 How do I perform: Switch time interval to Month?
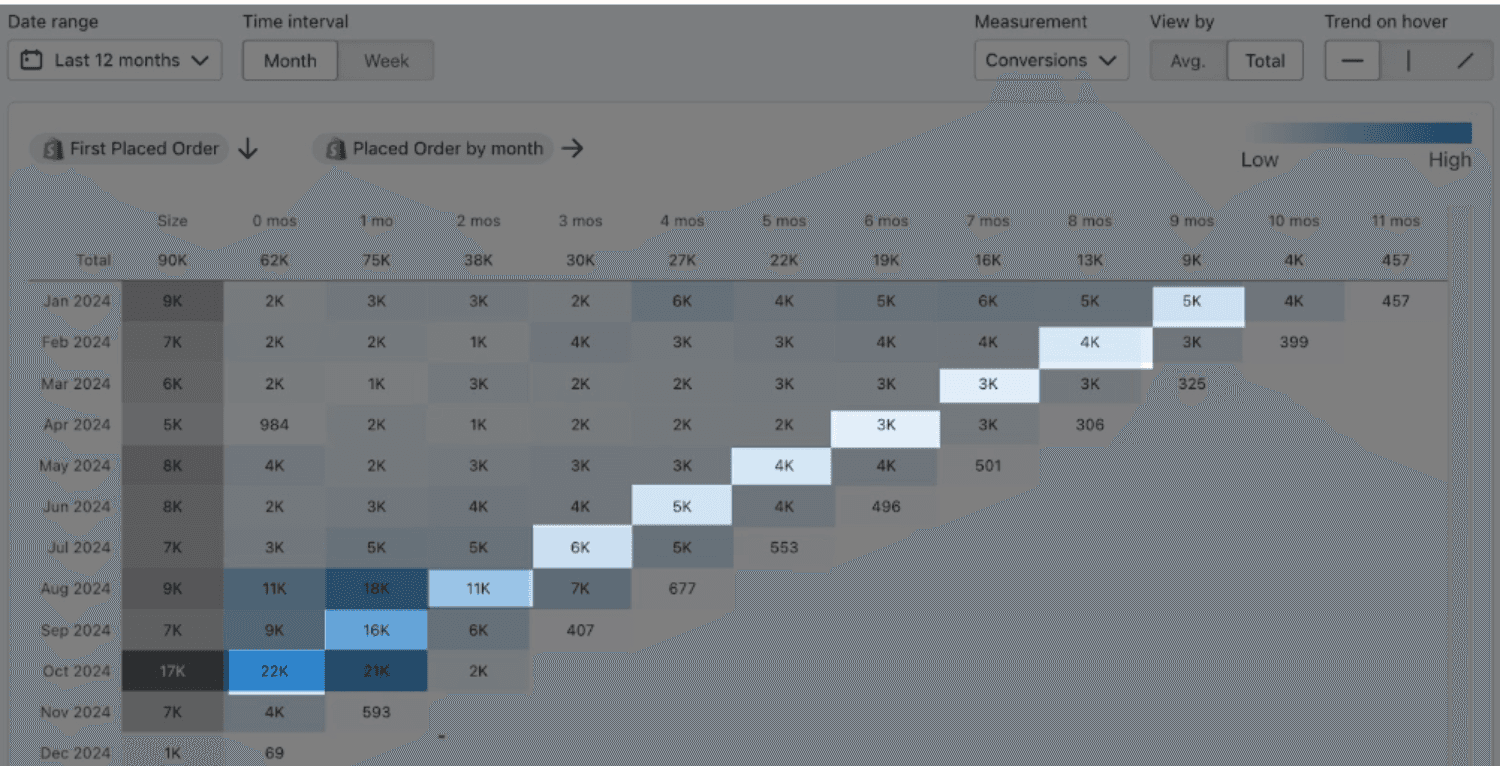(290, 61)
